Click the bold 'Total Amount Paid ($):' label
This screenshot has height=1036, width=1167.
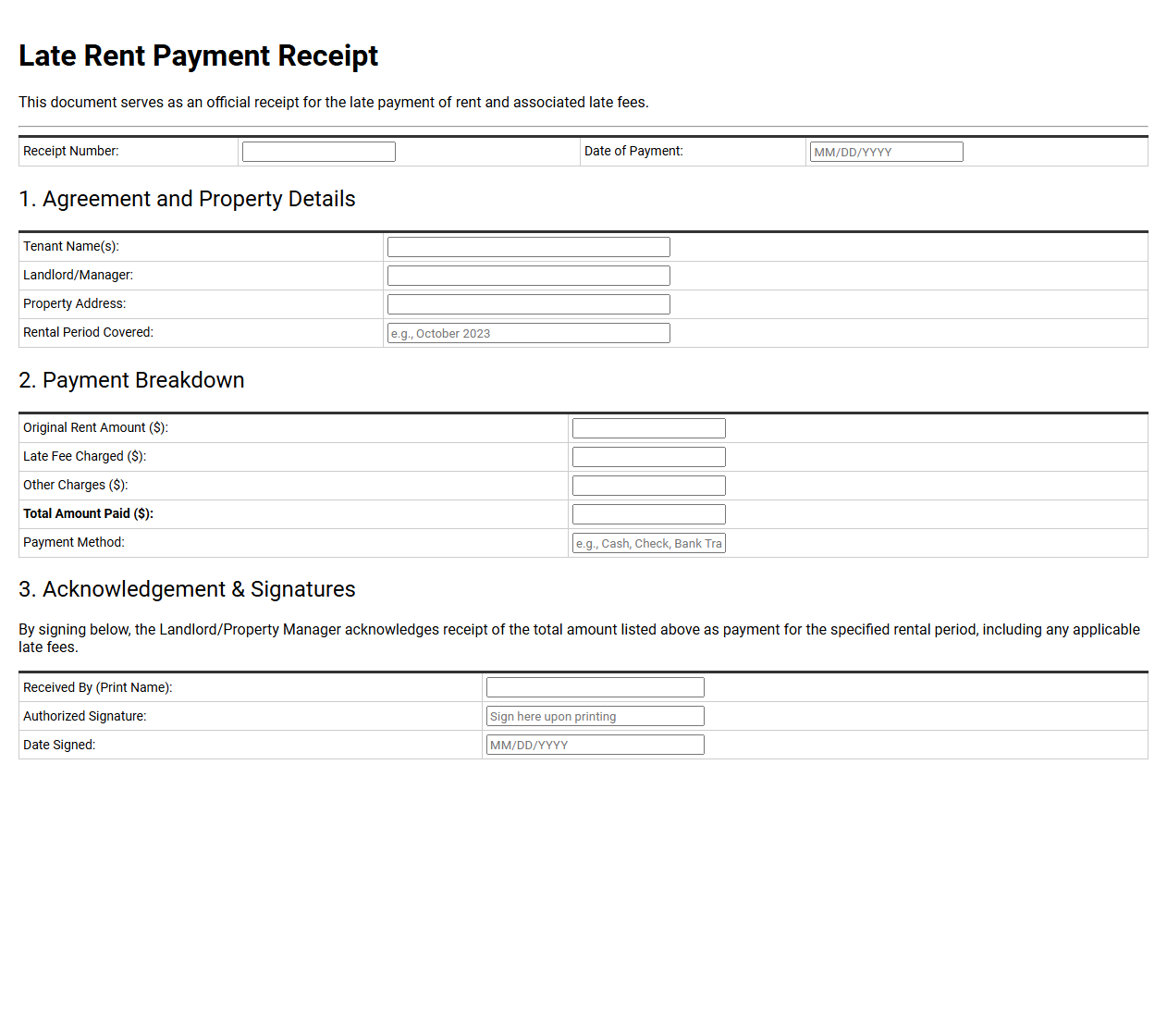pyautogui.click(x=89, y=513)
